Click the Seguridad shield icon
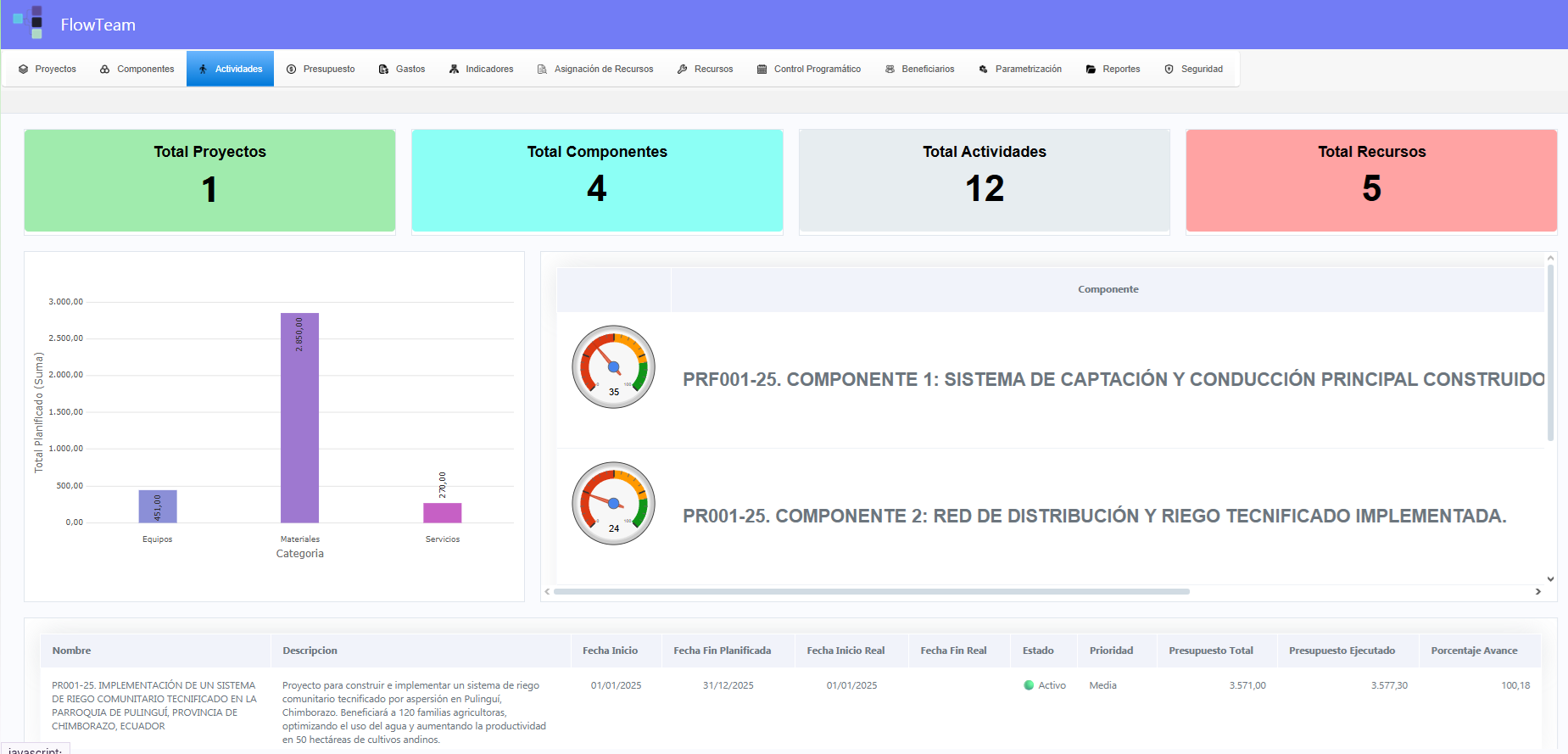1568x754 pixels. (1169, 70)
